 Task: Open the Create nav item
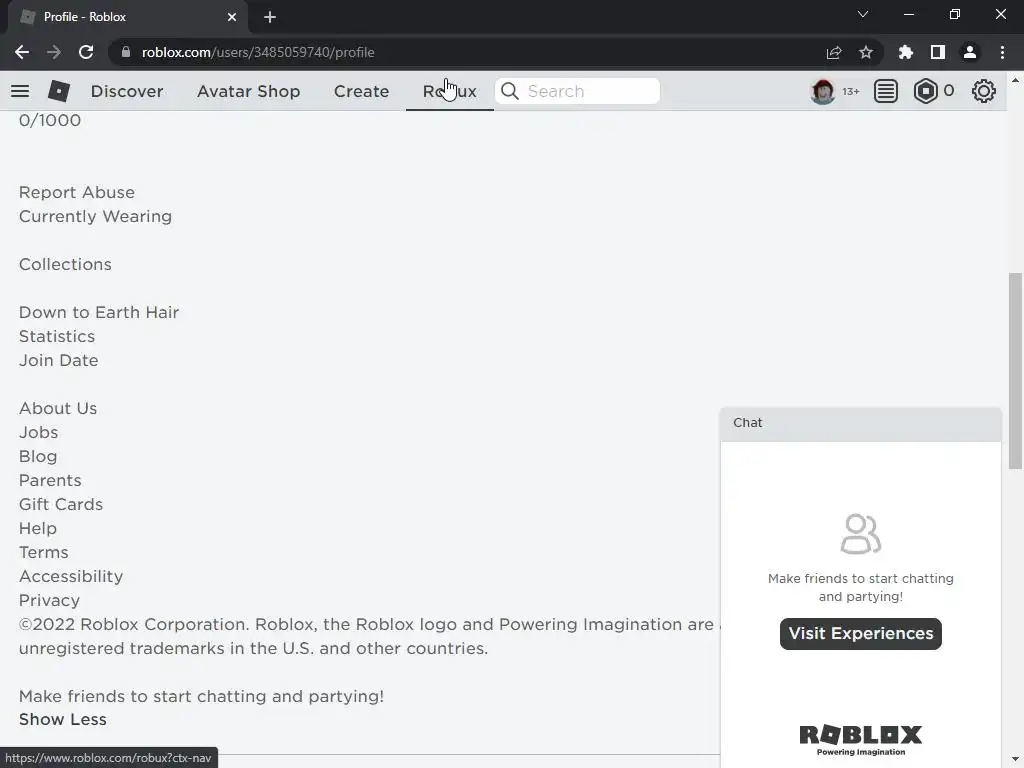tap(361, 91)
